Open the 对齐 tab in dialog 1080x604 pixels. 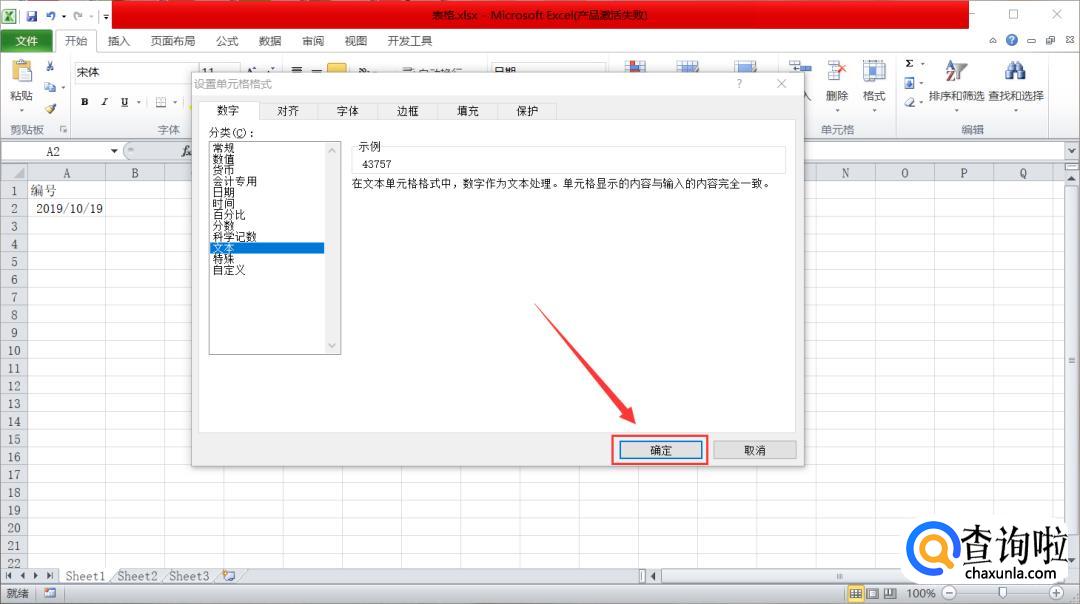[x=288, y=111]
